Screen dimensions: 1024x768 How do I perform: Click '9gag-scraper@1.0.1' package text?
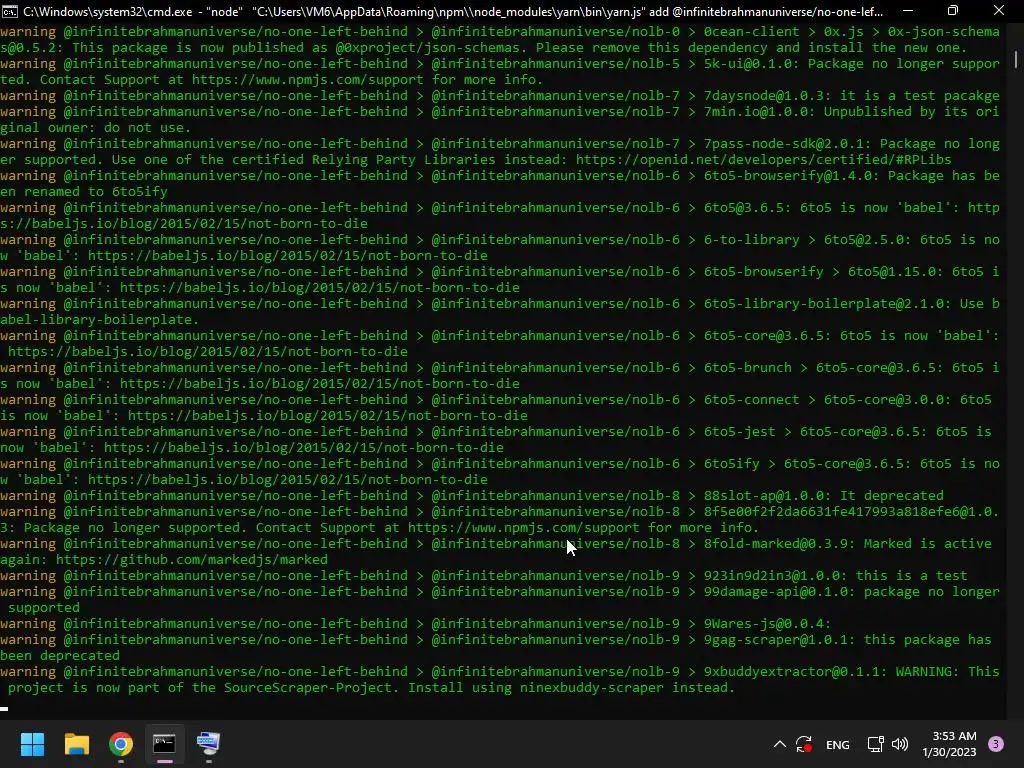pyautogui.click(x=780, y=639)
